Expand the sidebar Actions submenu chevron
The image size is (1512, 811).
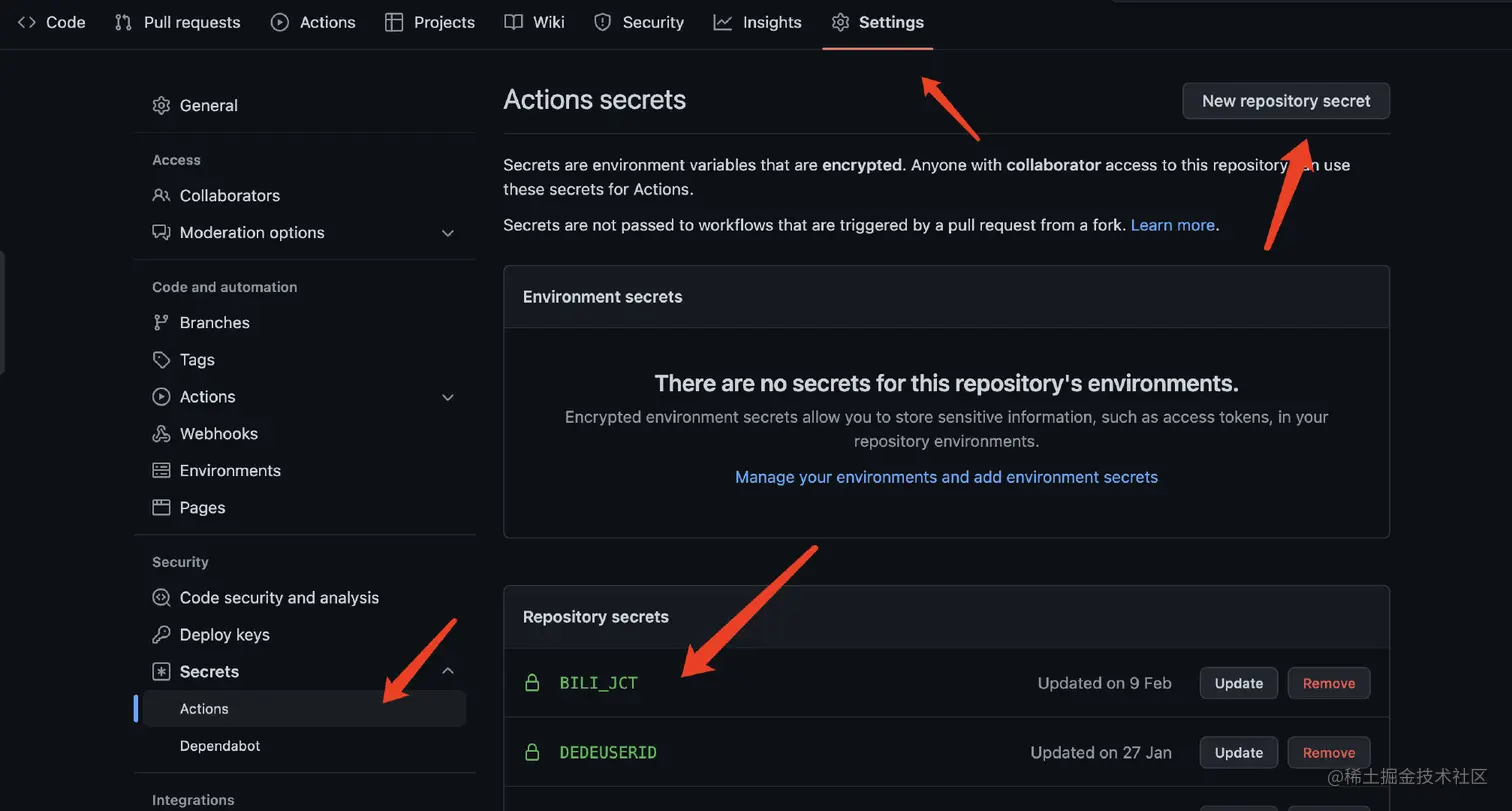point(448,397)
